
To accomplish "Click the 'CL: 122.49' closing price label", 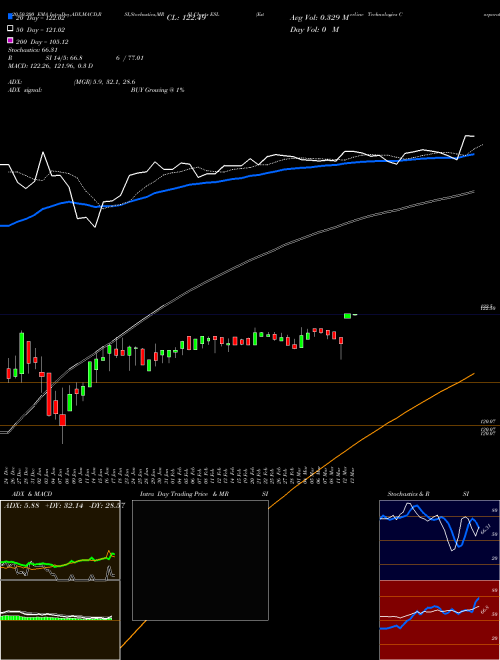I will coord(186,18).
